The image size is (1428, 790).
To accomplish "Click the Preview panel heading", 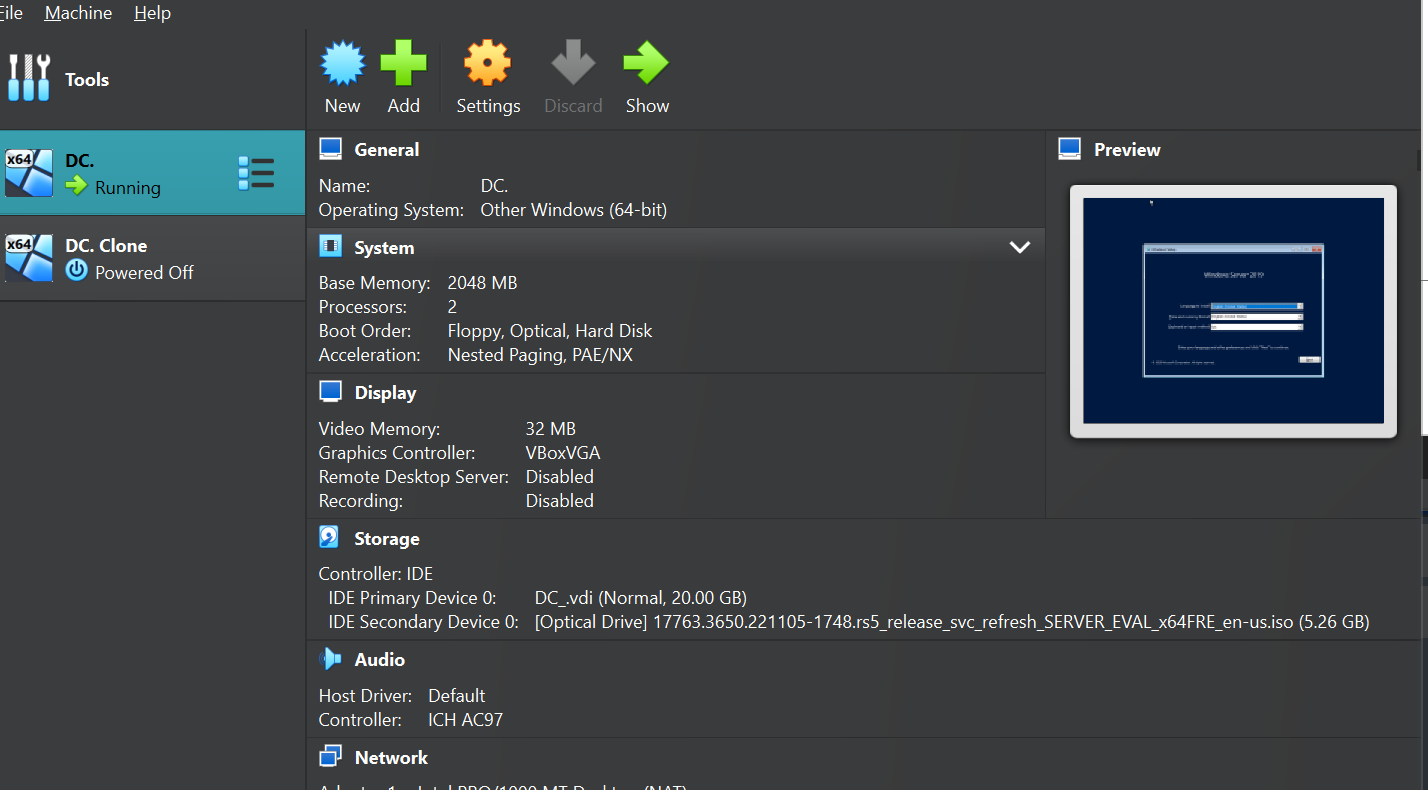I will pyautogui.click(x=1127, y=150).
